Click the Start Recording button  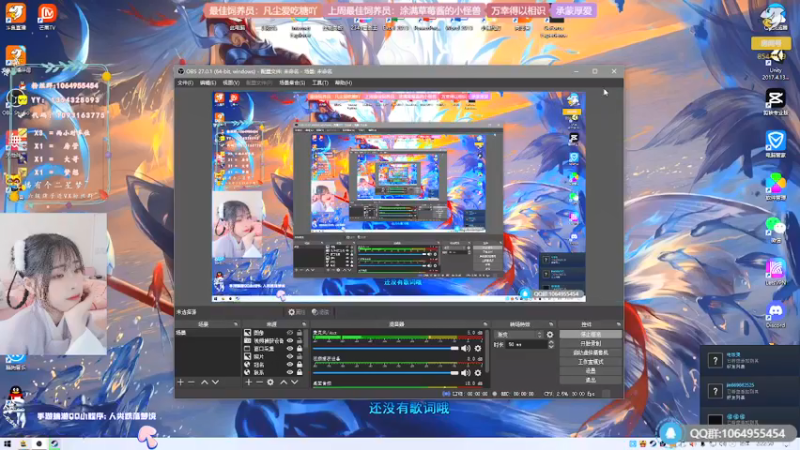coord(590,343)
